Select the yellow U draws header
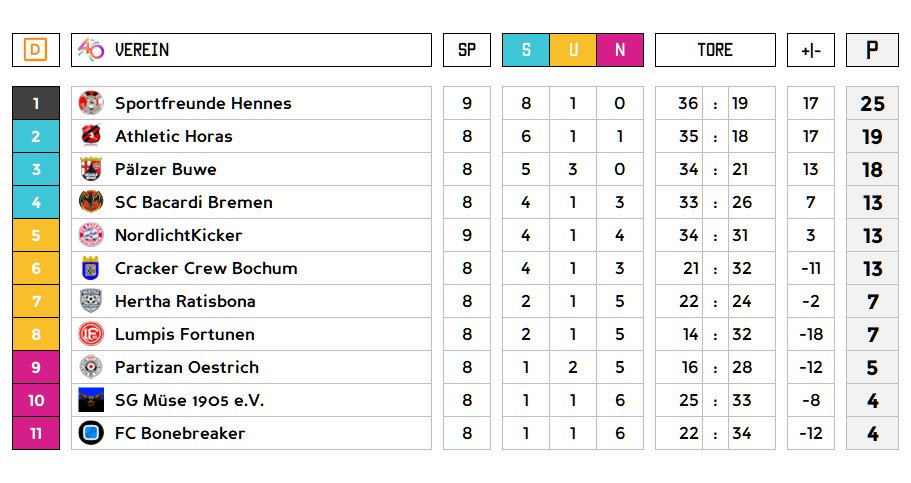Screen dimensions: 911x483 (x=573, y=50)
